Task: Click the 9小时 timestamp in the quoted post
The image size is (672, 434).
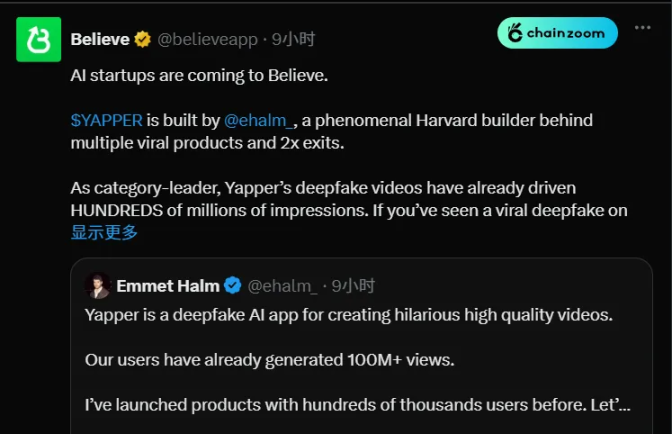Action: (353, 286)
